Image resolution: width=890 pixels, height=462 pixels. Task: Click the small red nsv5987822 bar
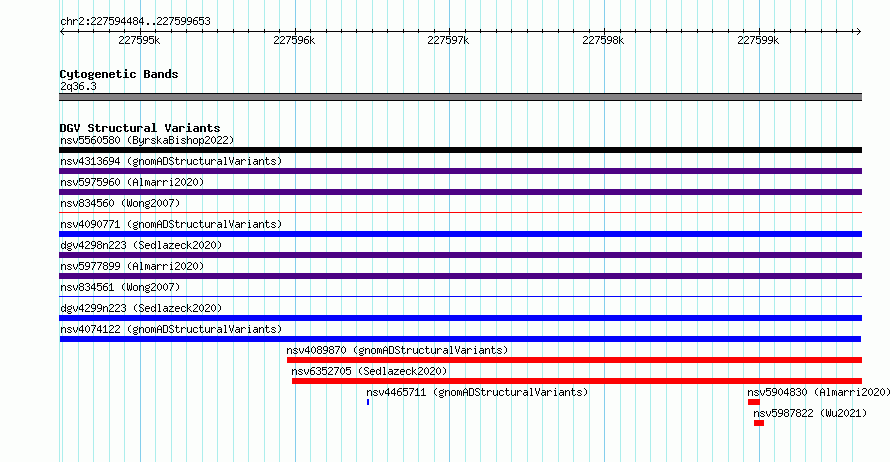(x=759, y=423)
